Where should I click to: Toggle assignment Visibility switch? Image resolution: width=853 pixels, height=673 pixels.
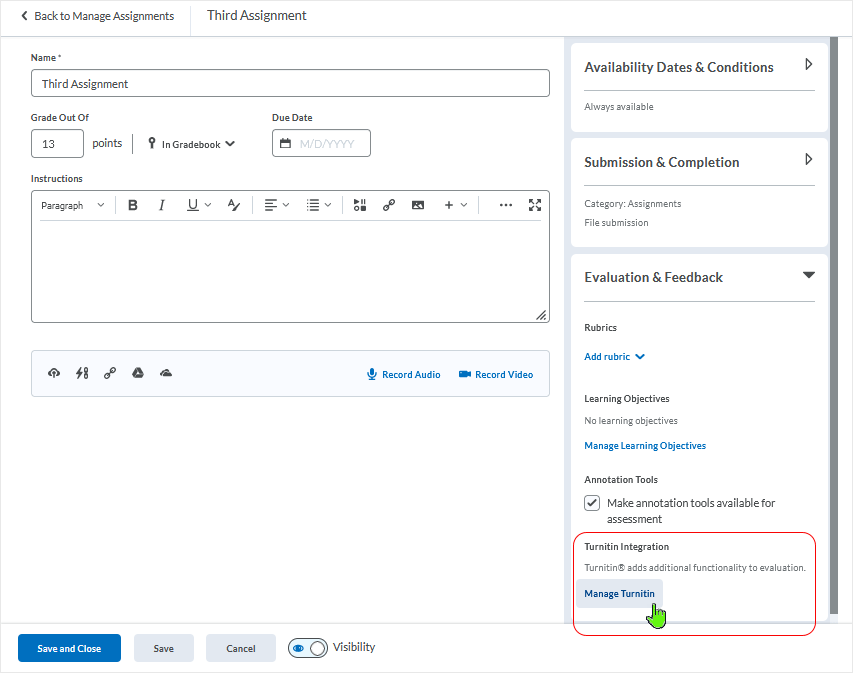click(x=308, y=648)
